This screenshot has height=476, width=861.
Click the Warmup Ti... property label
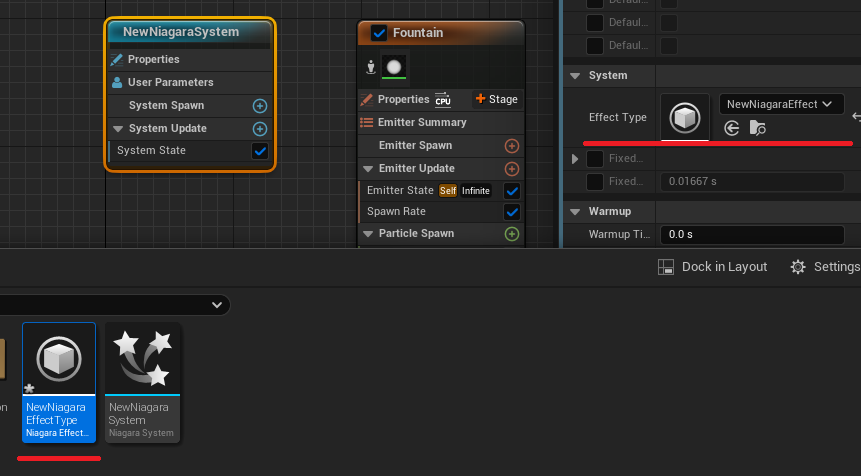(x=619, y=234)
